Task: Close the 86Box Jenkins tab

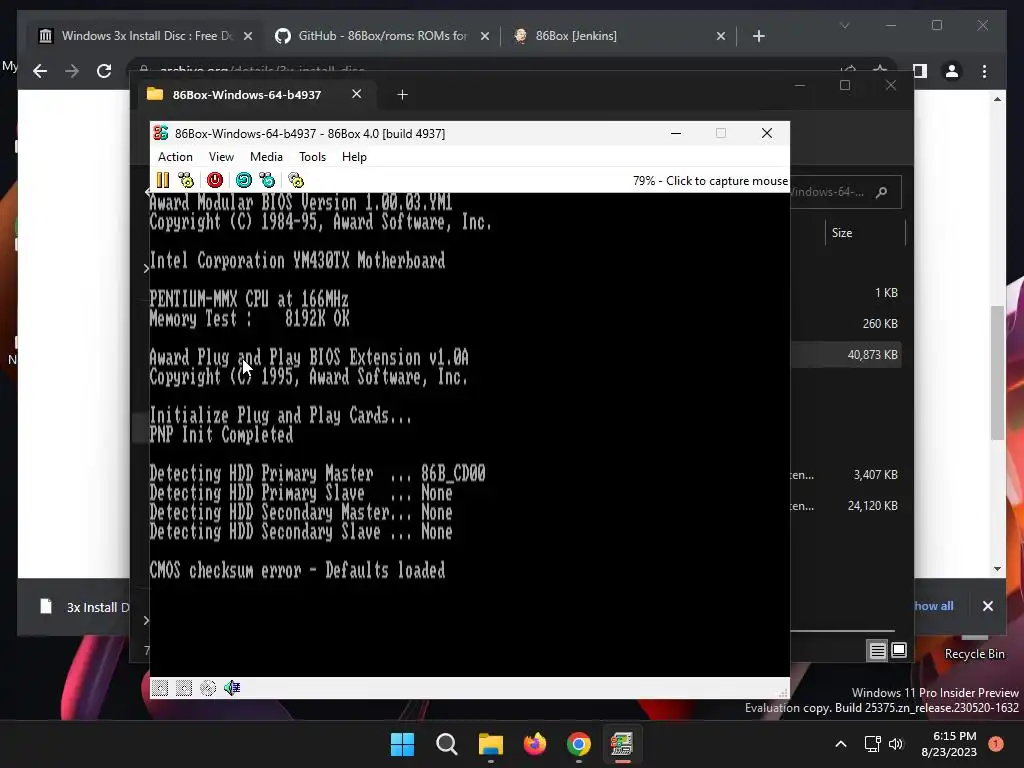Action: point(721,36)
